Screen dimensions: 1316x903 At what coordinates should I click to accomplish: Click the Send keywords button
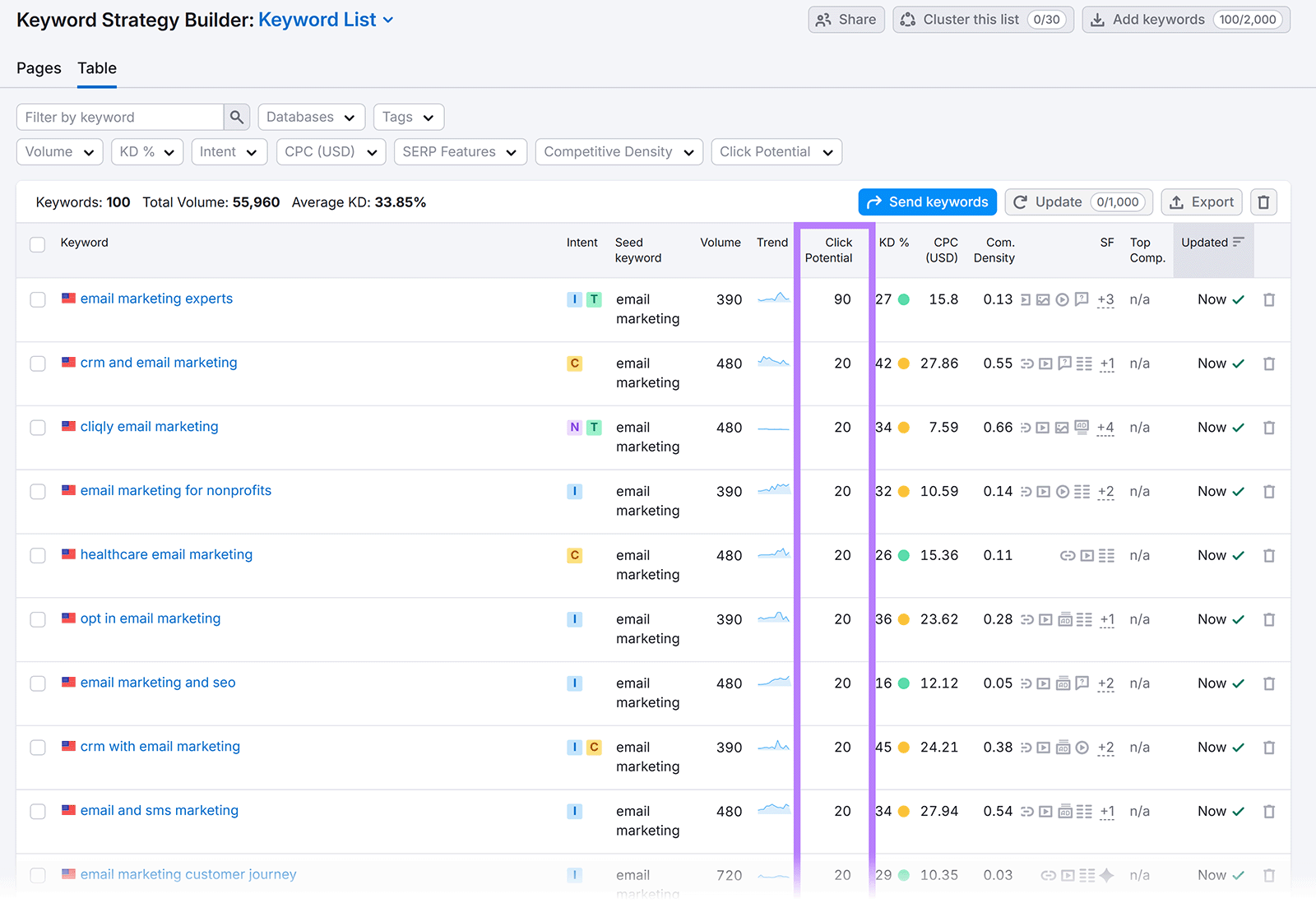927,201
